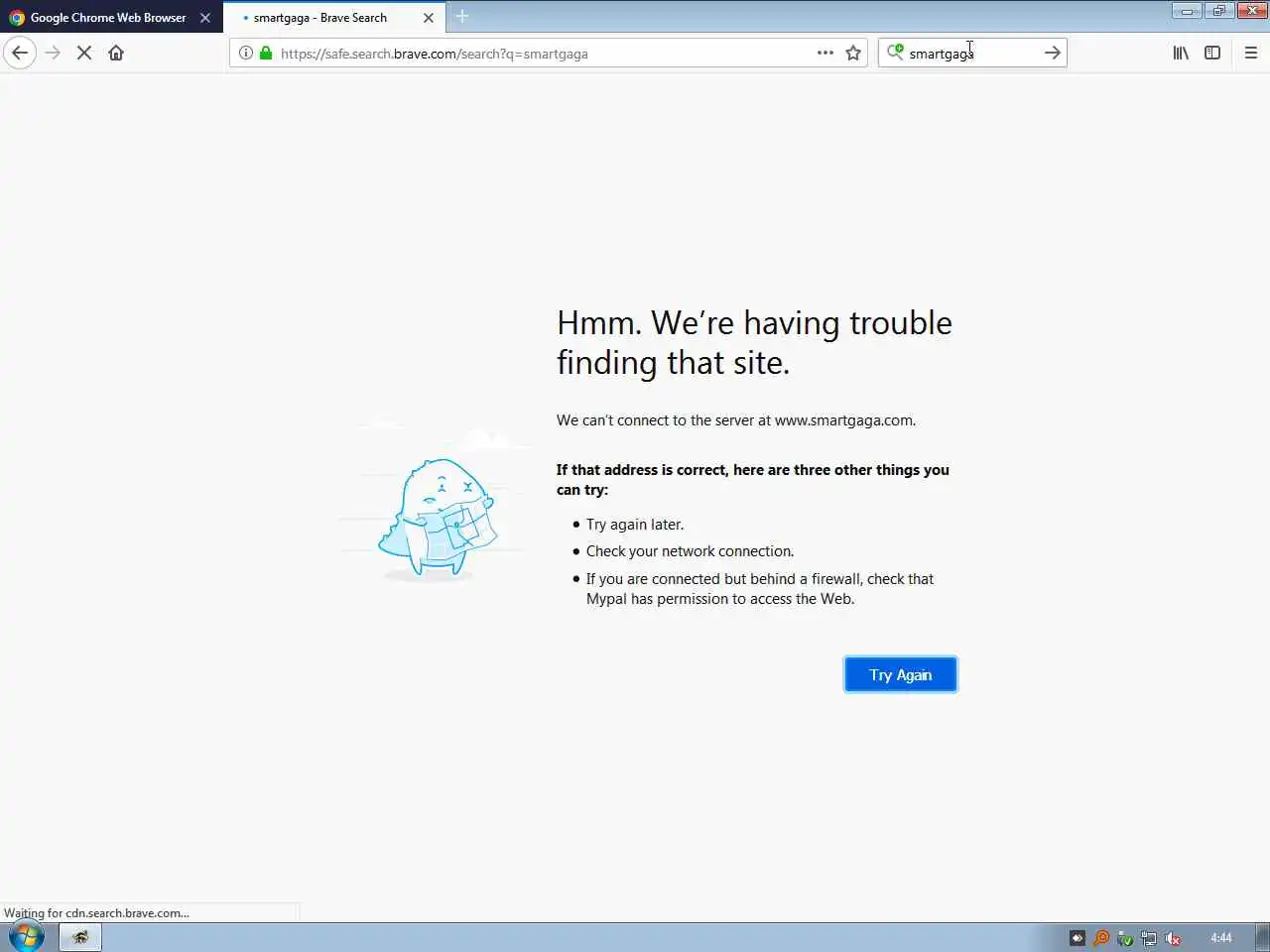Open the home page
Screen dimensions: 1270x952
[x=116, y=53]
